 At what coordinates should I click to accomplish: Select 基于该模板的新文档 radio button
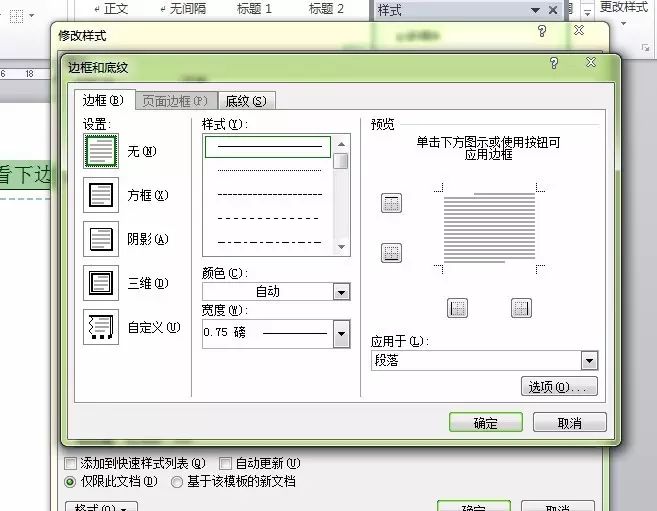tap(177, 481)
